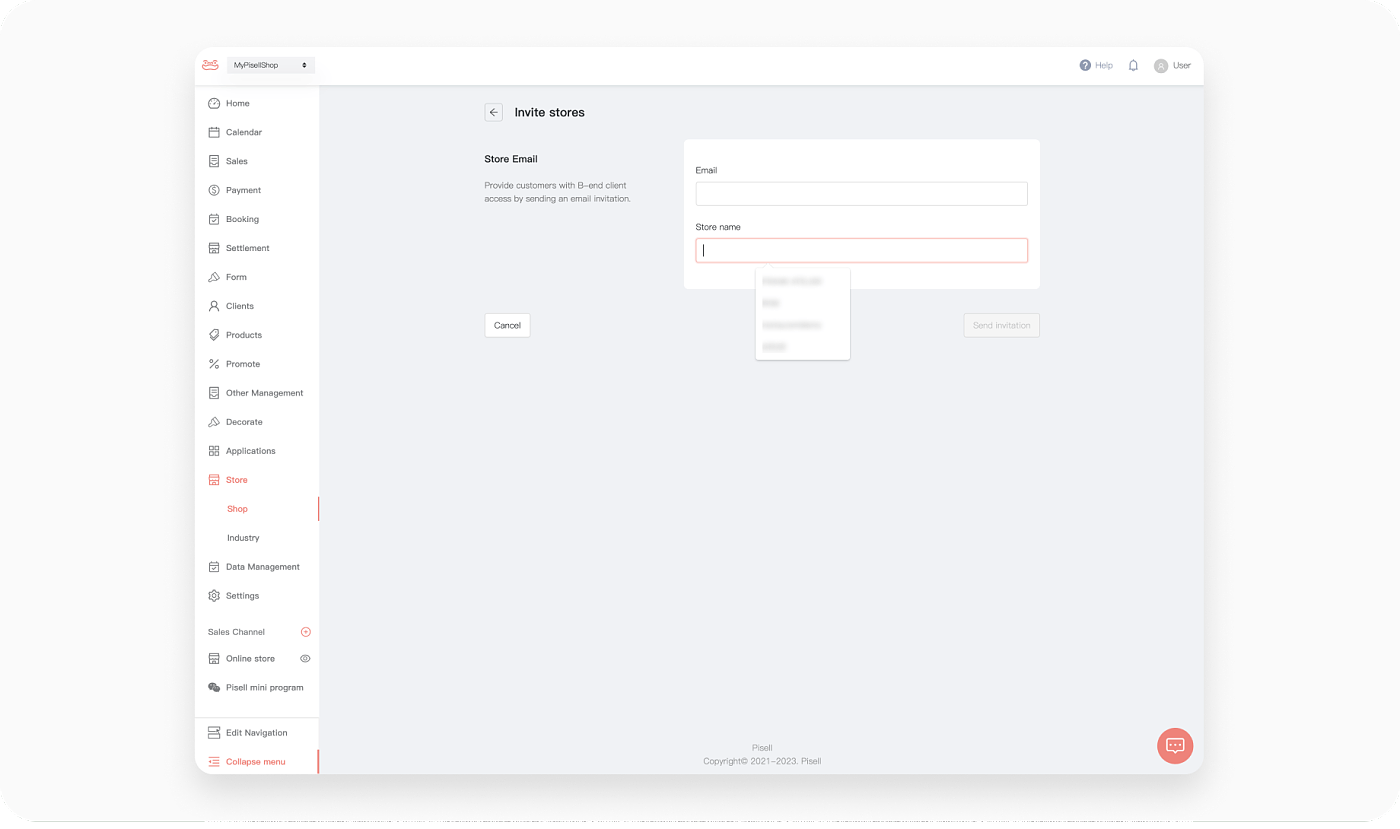The image size is (1400, 829).
Task: Open Payment menu label
Action: [243, 190]
